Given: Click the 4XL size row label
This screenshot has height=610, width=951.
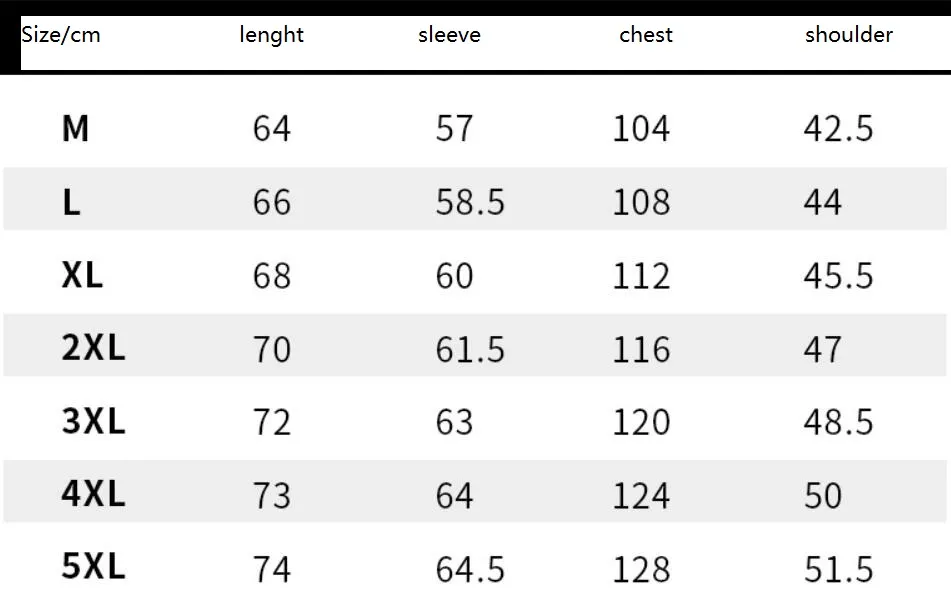Looking at the screenshot, I should click(93, 495).
